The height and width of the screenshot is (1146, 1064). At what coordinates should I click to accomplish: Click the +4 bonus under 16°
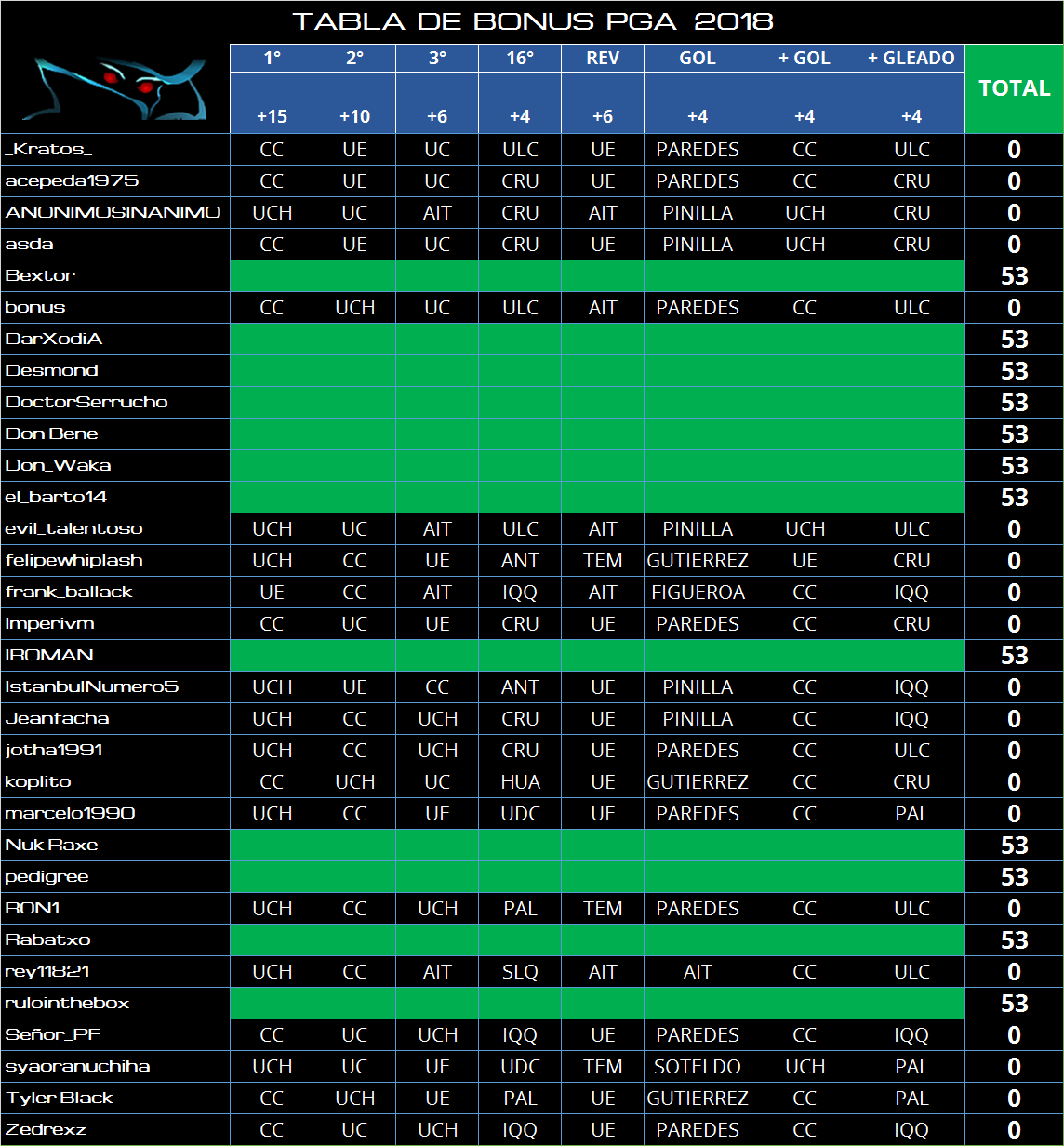520,117
